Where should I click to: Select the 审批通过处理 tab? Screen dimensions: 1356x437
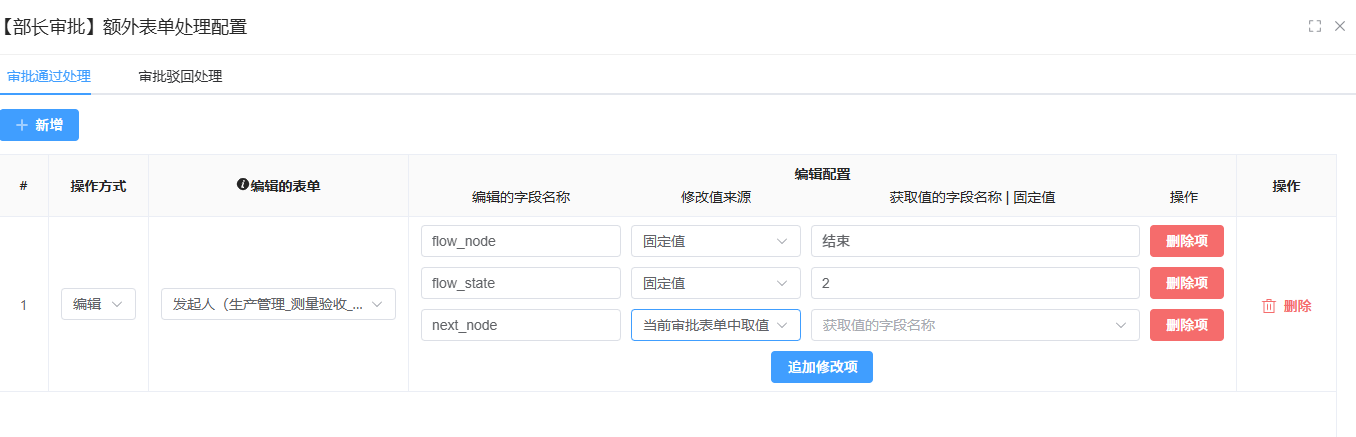(49, 77)
